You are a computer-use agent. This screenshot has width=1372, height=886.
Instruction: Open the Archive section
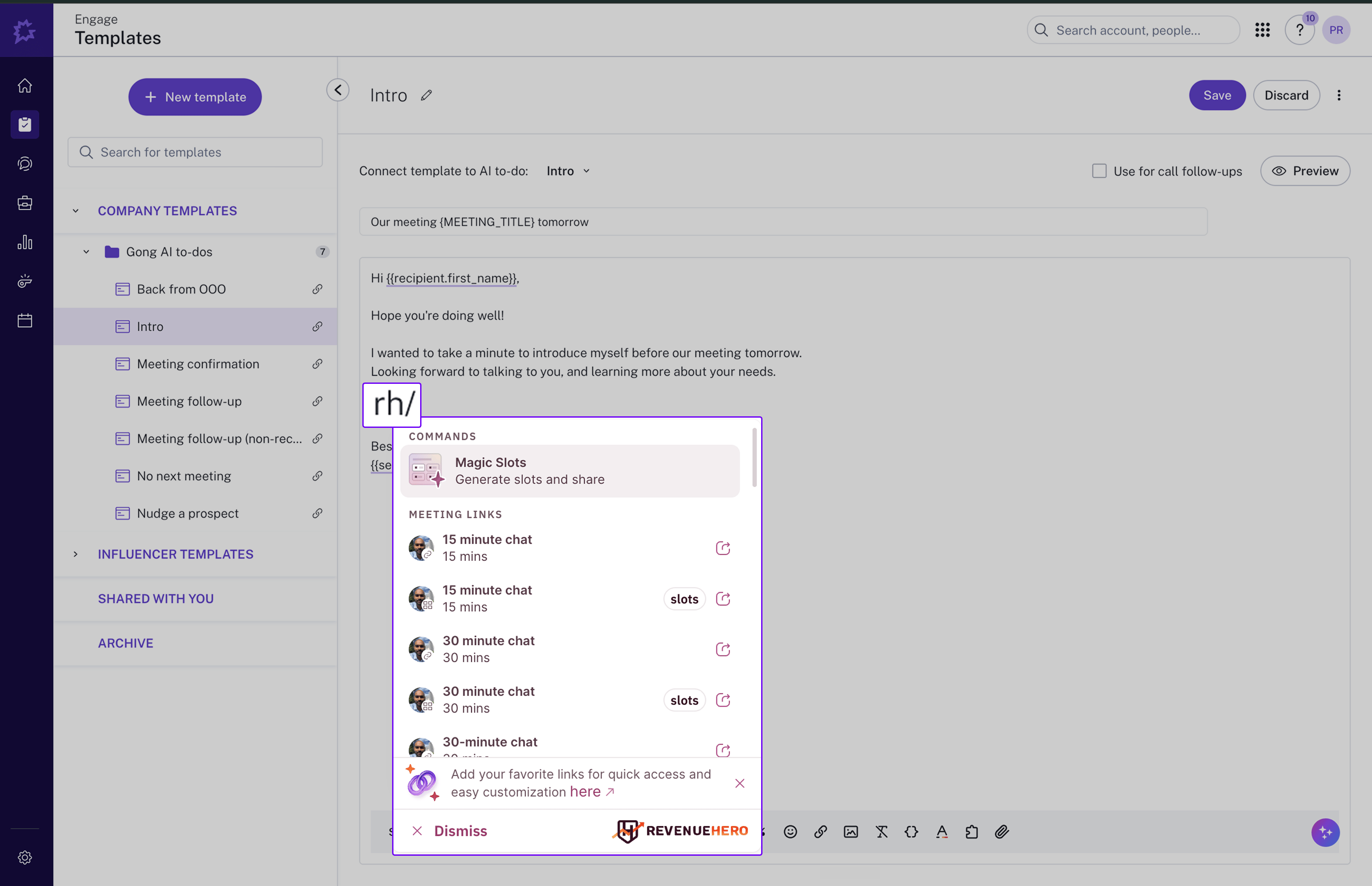(125, 643)
